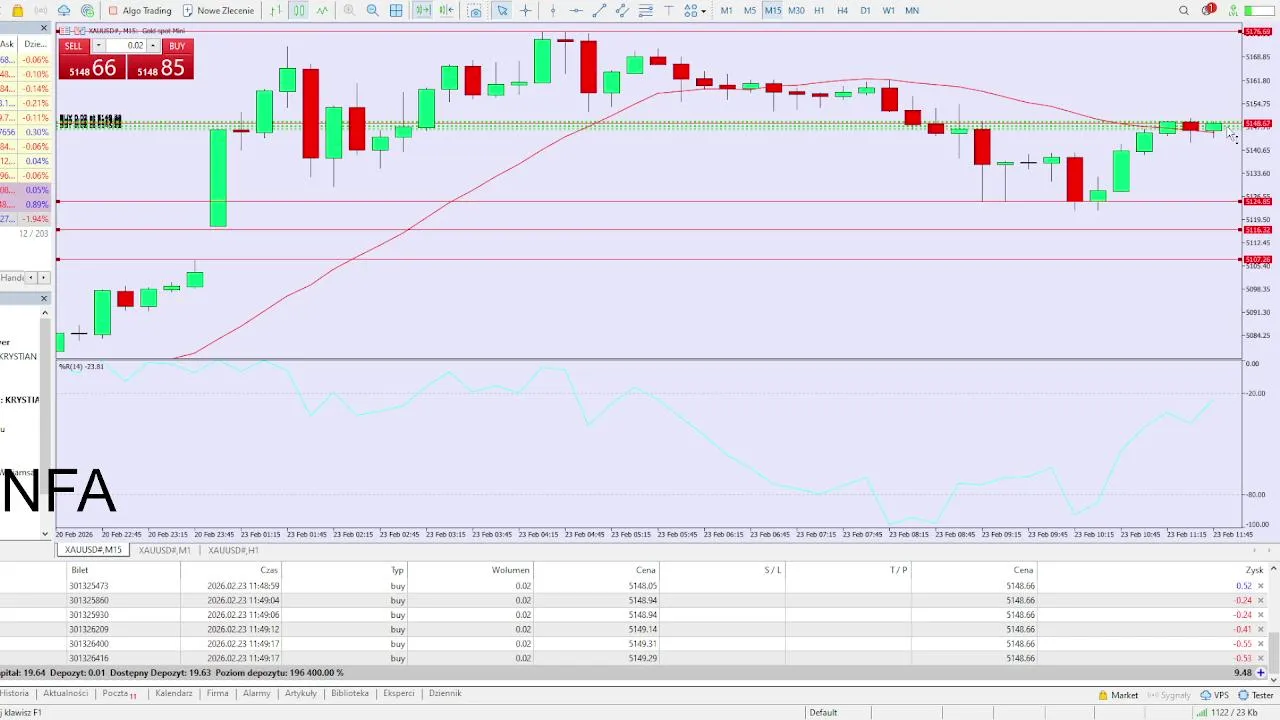
Task: Edit the 0.02 volume input field
Action: (126, 46)
